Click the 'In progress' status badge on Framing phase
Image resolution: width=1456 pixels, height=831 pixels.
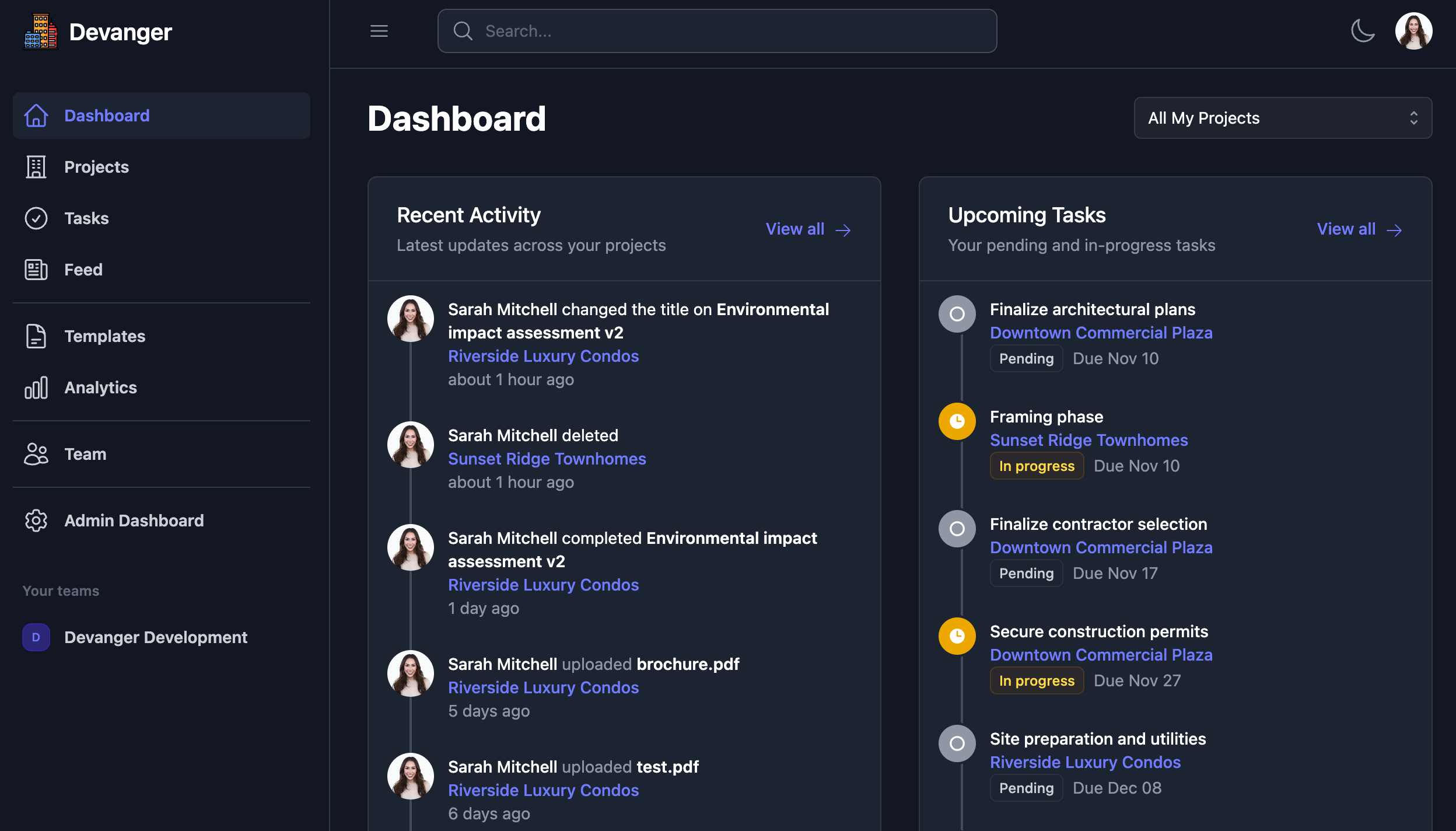(1037, 466)
